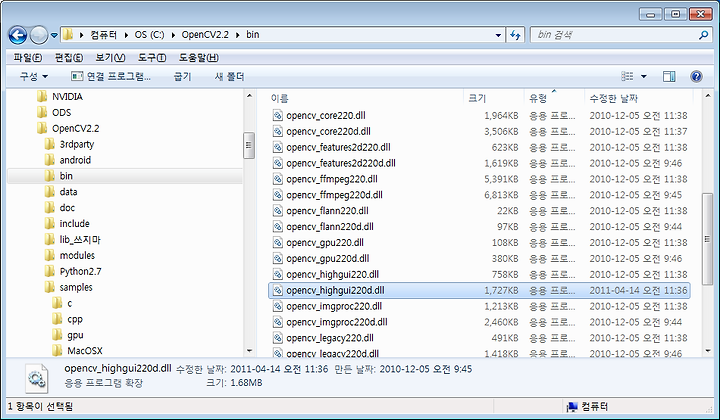
Task: Select opencv_legacy220.dll file name
Action: [330, 338]
